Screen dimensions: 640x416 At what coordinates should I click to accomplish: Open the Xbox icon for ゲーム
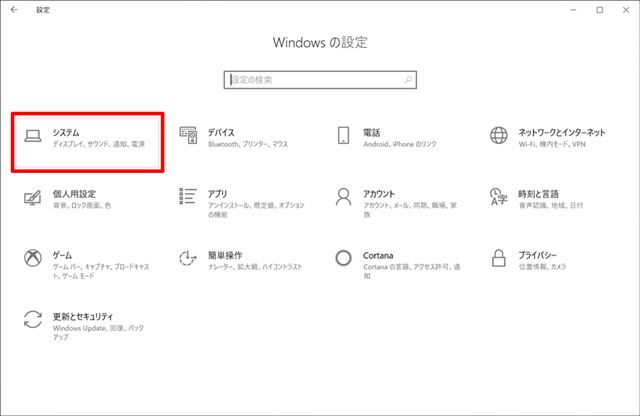coord(33,258)
